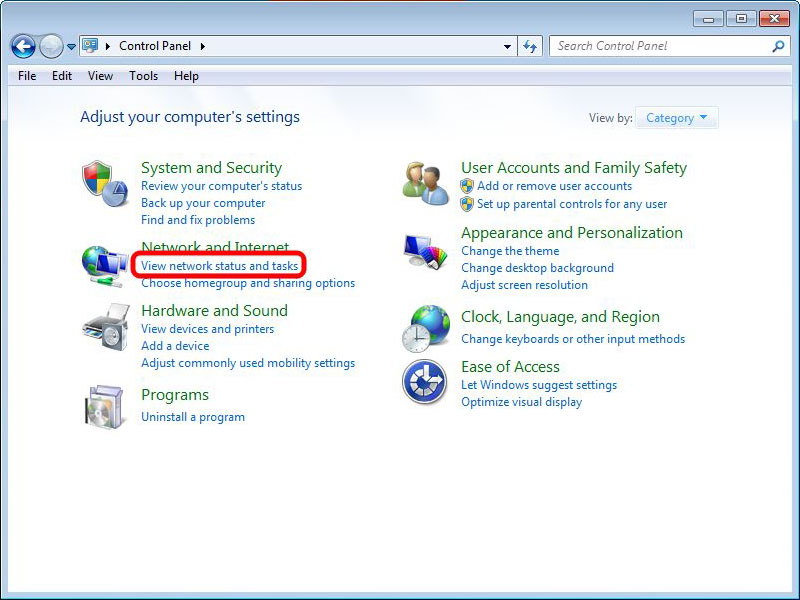Open the address bar history dropdown arrow

tap(508, 46)
